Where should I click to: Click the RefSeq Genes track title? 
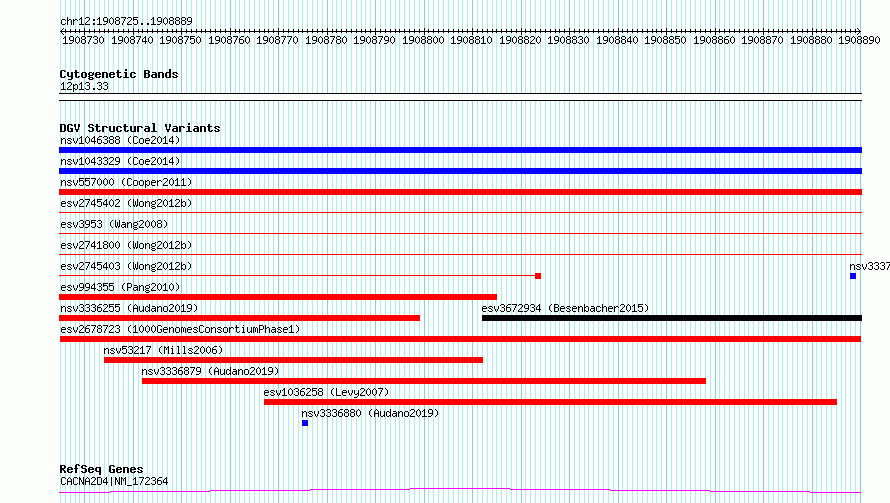[102, 470]
